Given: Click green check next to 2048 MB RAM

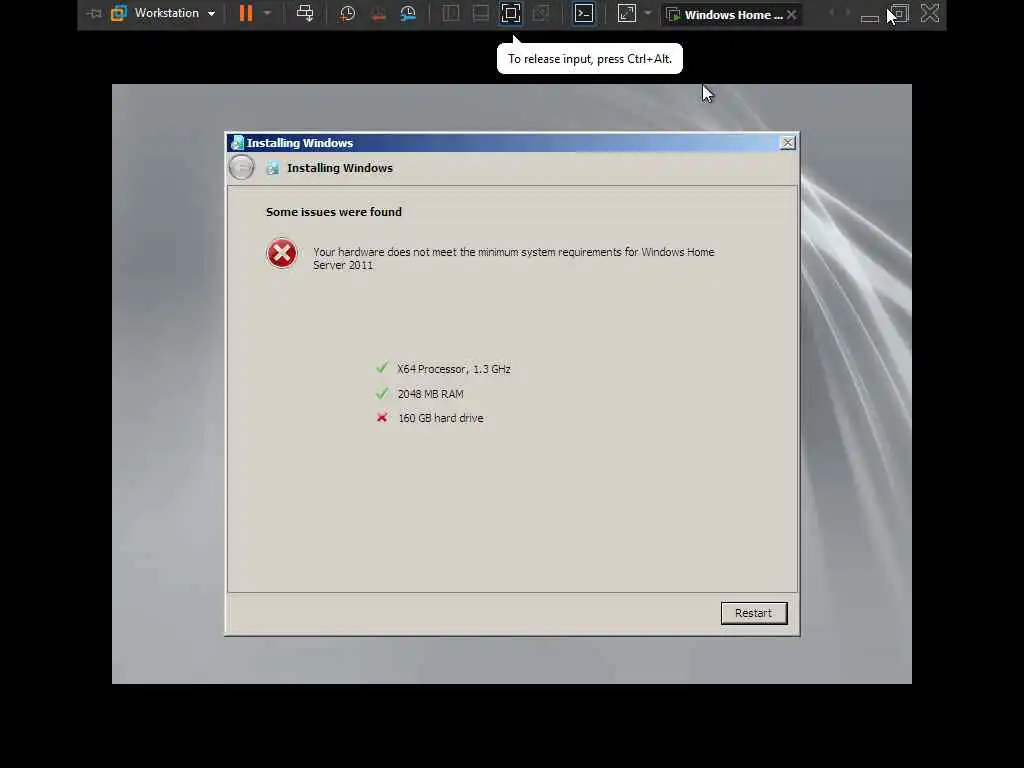Looking at the screenshot, I should (x=382, y=393).
